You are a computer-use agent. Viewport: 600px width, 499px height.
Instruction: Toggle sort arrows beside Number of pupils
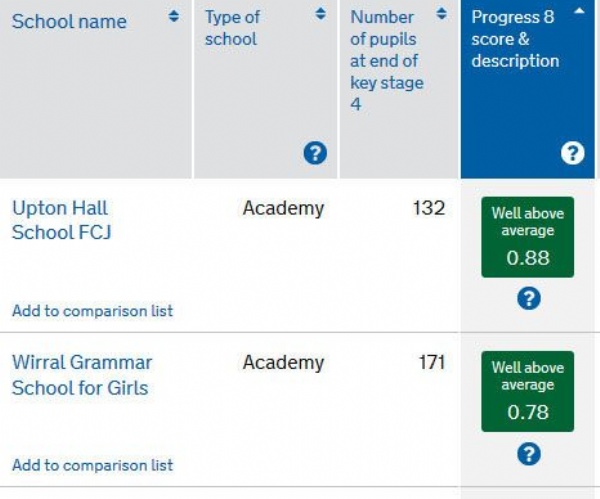(x=441, y=14)
